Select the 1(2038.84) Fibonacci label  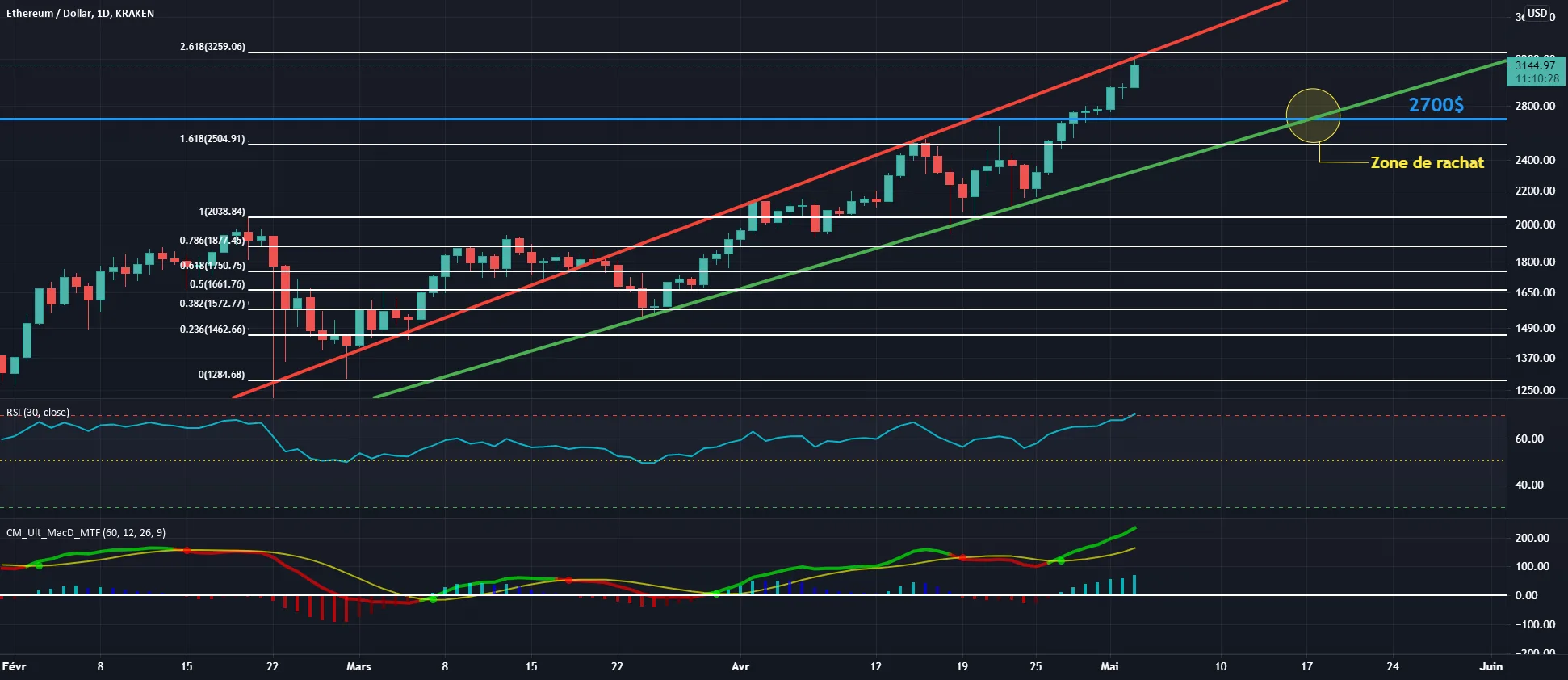pos(222,212)
